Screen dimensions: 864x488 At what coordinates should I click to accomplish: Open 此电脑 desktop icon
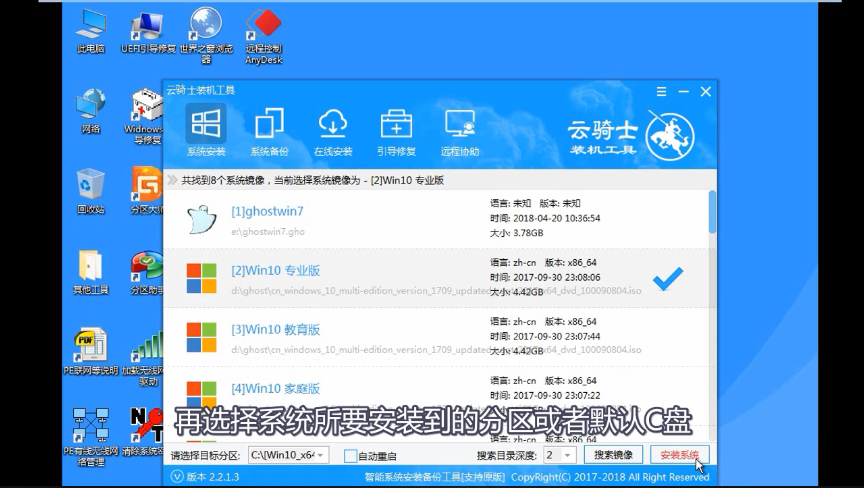tap(91, 31)
